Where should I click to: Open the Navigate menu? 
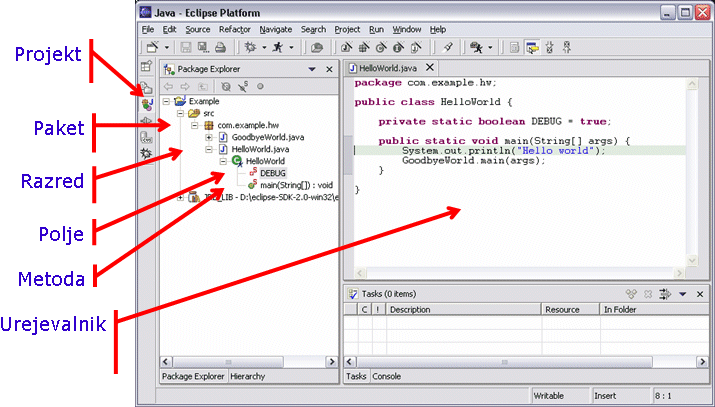(x=276, y=30)
